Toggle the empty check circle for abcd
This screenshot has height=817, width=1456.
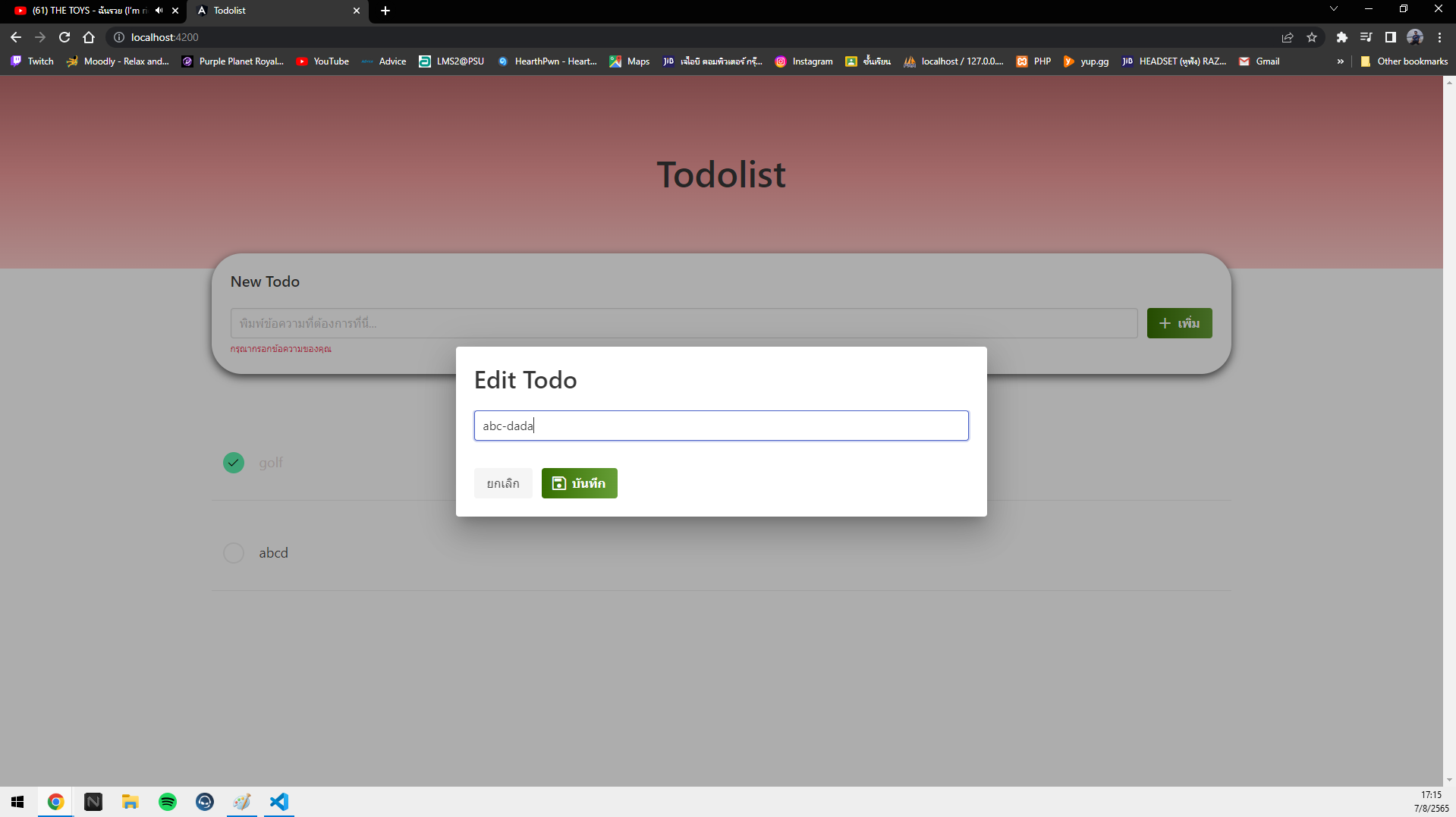point(234,553)
